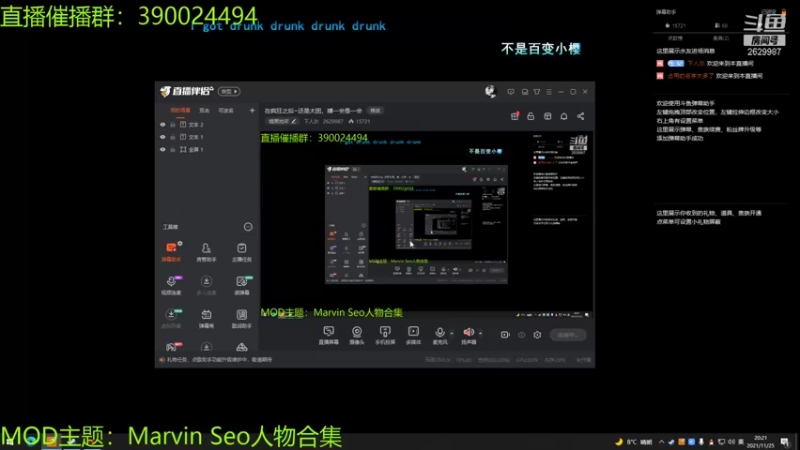Screen dimensions: 800x450
Task: Click the weather 8°C widget in taskbar
Action: (634, 442)
